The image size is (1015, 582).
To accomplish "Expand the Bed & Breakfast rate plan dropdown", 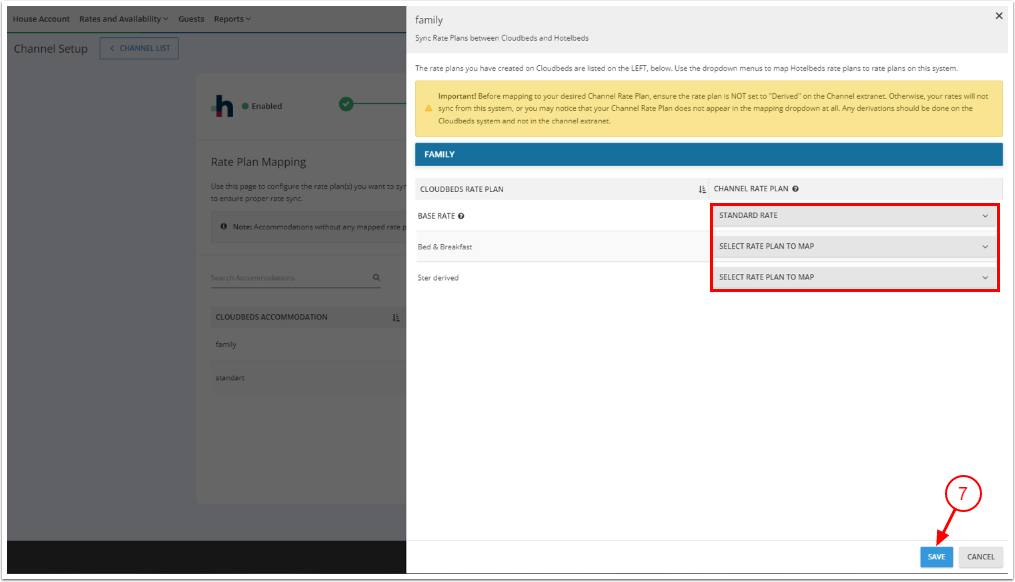I will coord(854,247).
